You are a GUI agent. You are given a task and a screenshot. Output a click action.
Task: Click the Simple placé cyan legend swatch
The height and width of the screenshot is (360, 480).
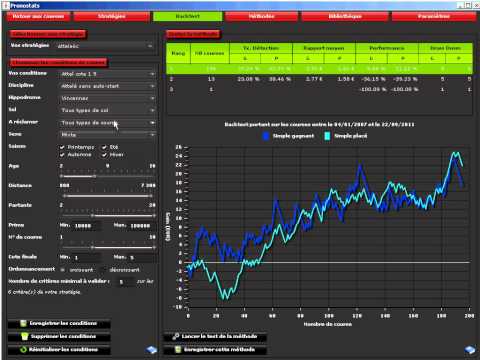[x=327, y=136]
